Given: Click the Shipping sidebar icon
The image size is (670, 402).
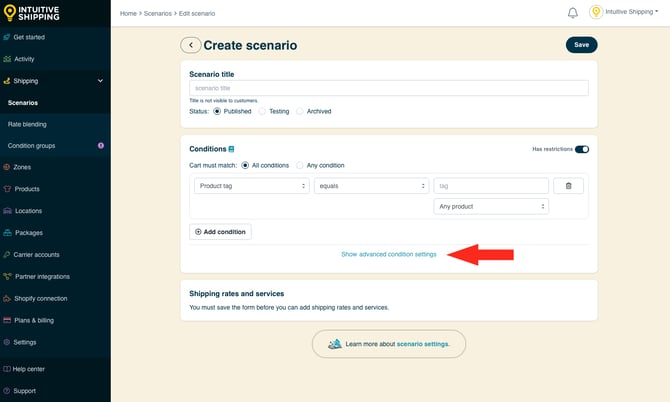Looking at the screenshot, I should point(6,81).
